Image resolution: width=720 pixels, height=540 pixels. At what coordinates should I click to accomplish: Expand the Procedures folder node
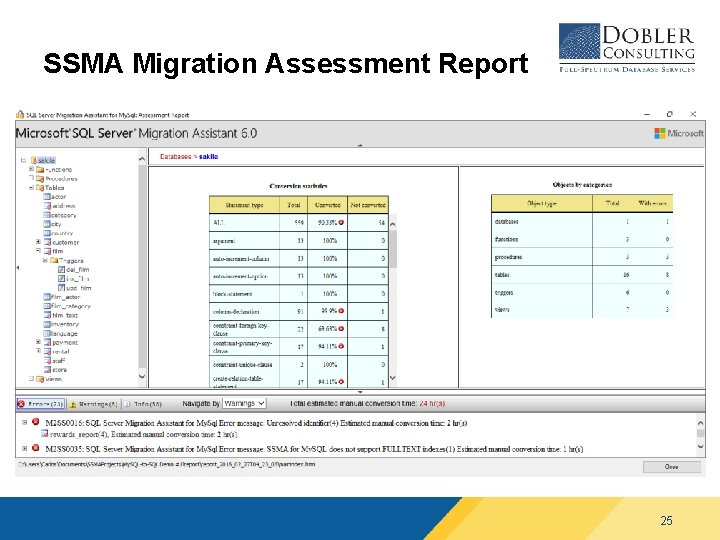(x=32, y=178)
